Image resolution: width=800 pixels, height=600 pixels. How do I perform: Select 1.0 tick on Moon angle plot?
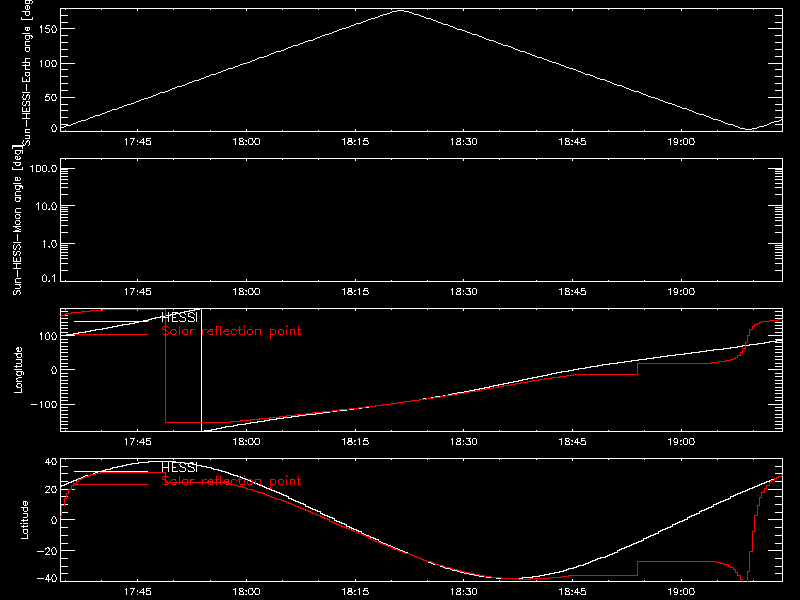click(49, 244)
